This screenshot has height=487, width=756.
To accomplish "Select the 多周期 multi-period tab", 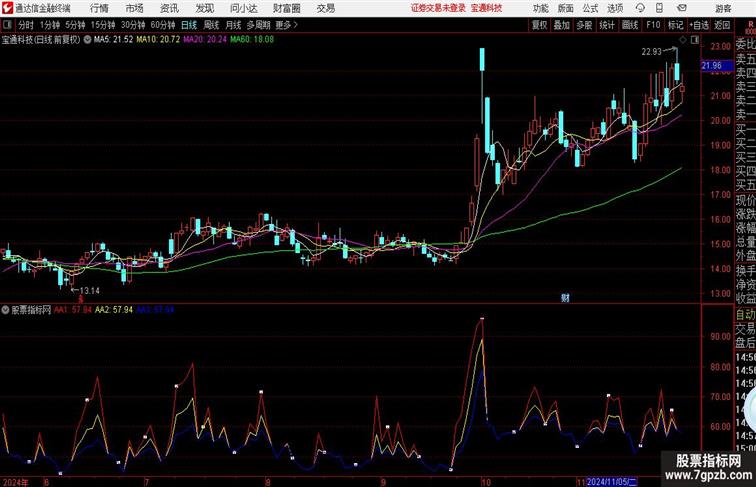I will (x=258, y=25).
